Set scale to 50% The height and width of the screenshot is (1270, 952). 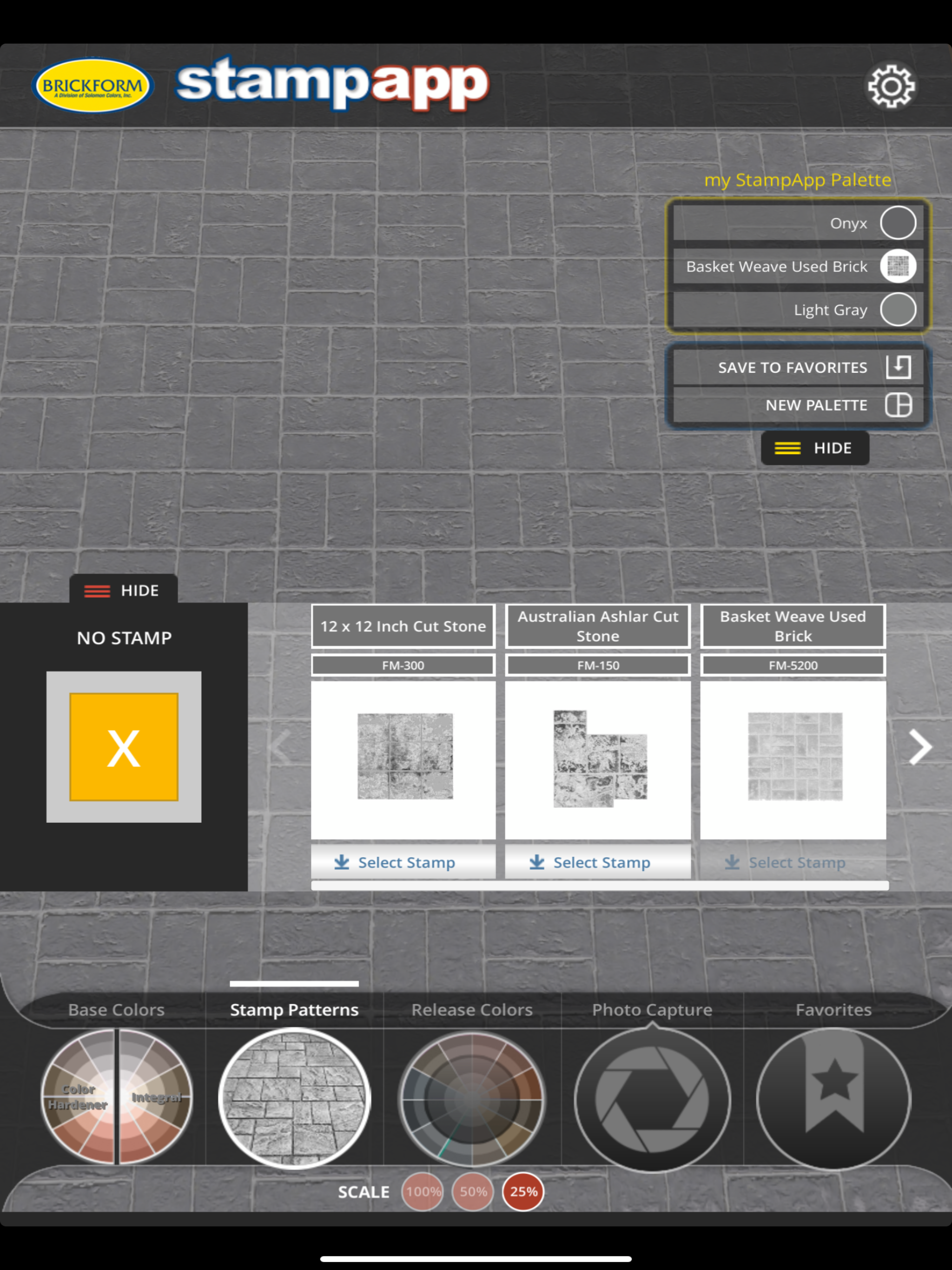tap(473, 1191)
